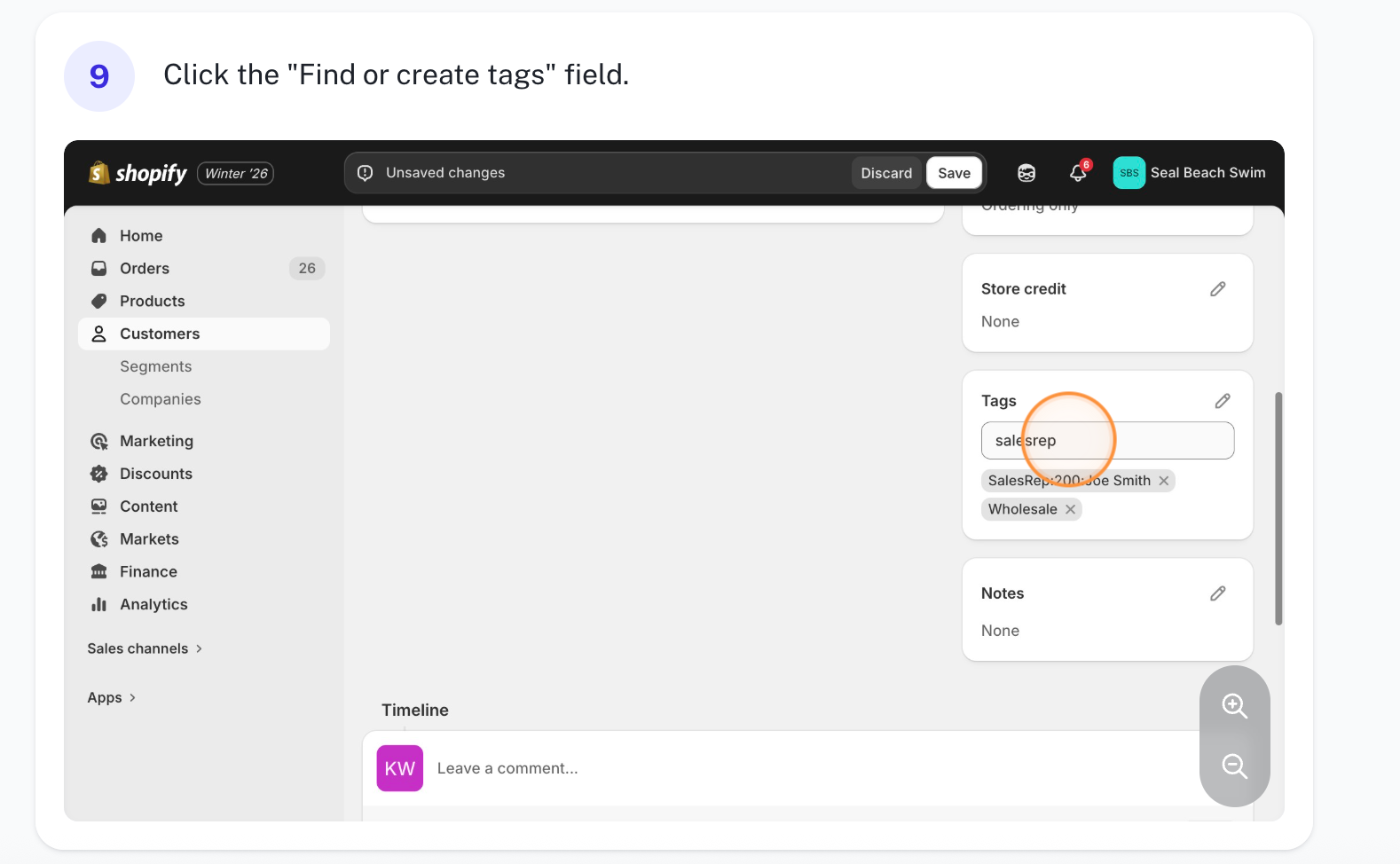
Task: Edit Notes using the pencil icon
Action: [x=1218, y=593]
